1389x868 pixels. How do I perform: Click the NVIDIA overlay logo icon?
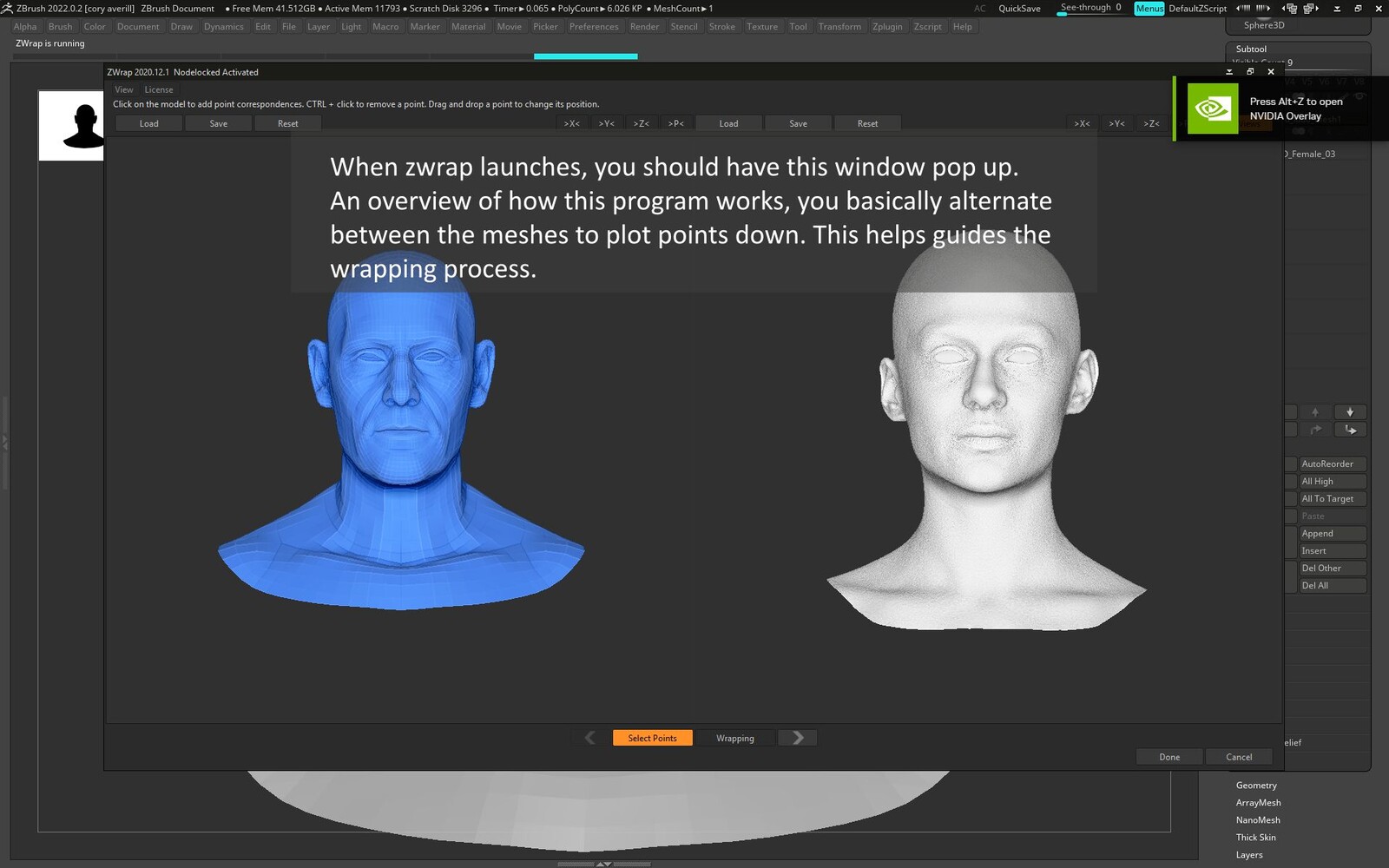(1212, 108)
